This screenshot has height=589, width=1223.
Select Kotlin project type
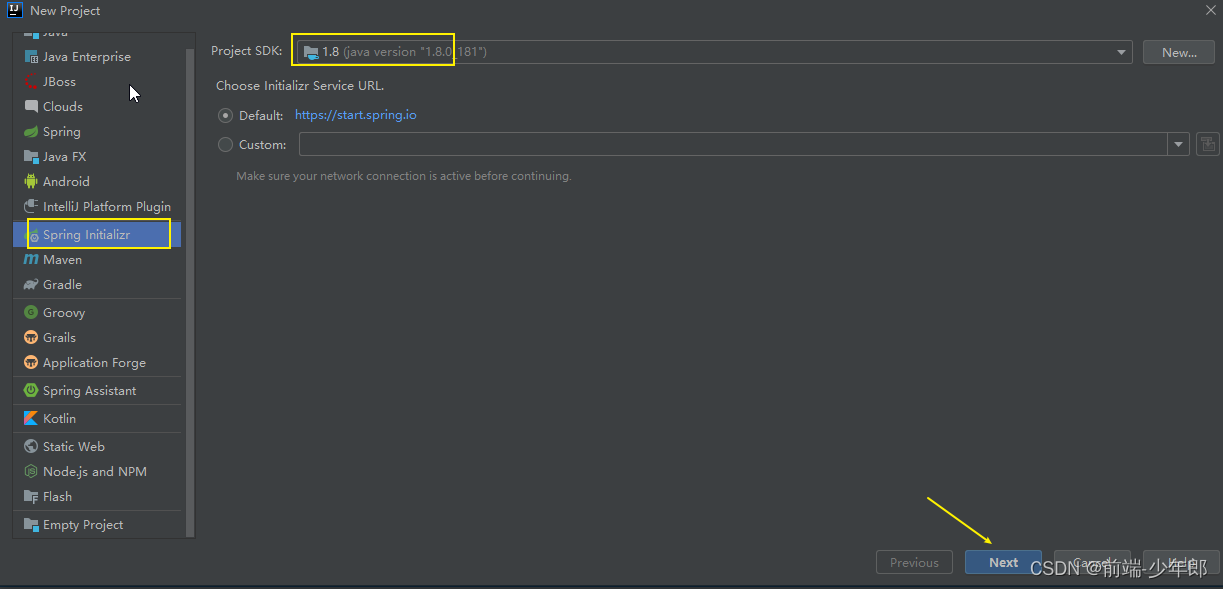click(98, 419)
